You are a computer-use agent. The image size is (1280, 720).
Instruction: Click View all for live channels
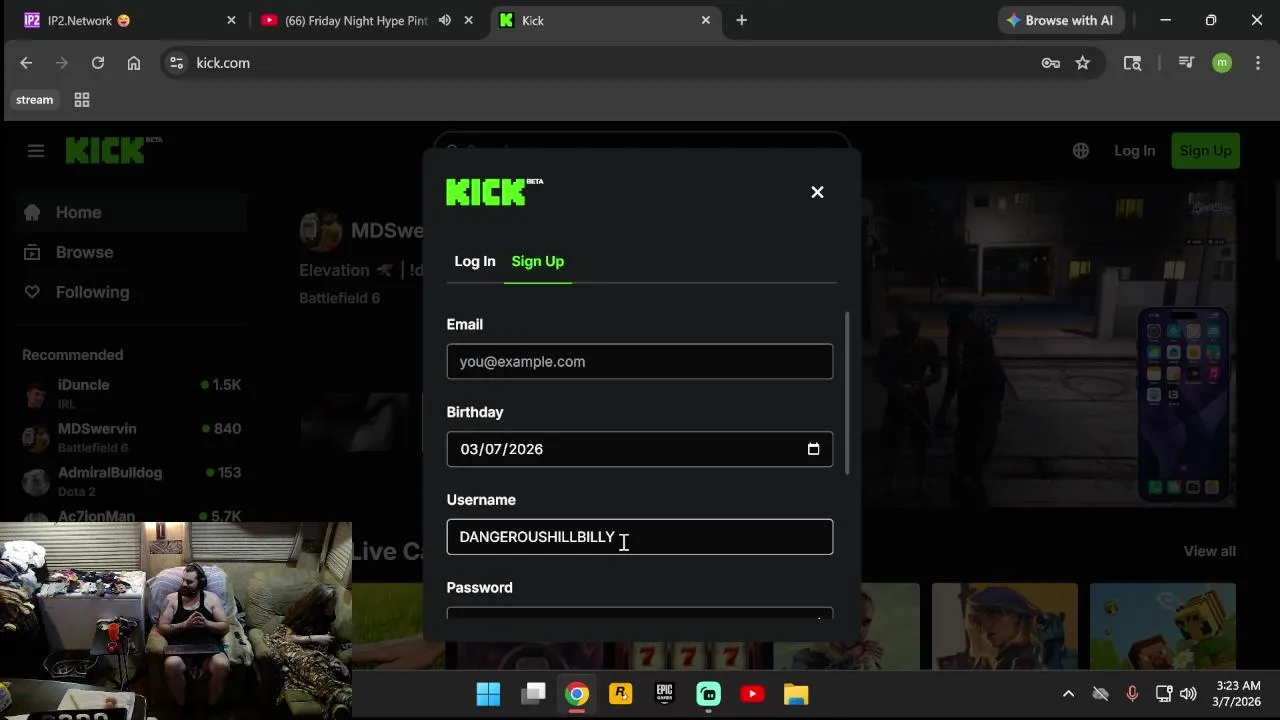[1209, 551]
